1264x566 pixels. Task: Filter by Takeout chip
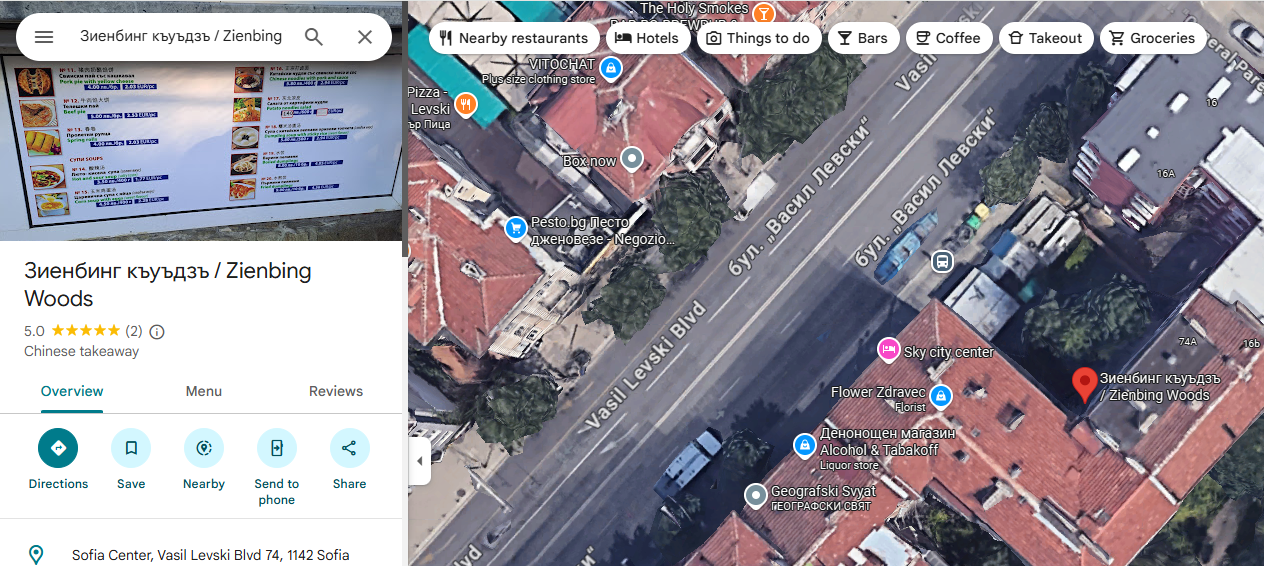click(x=1046, y=38)
